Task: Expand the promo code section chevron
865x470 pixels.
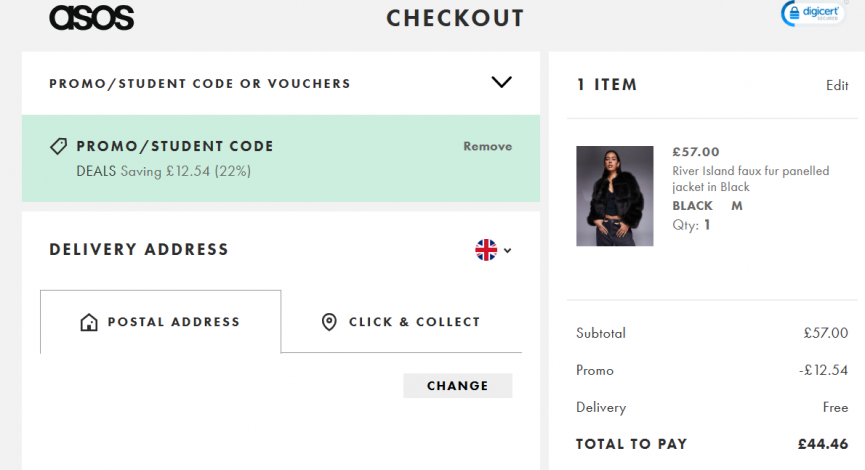Action: point(502,82)
